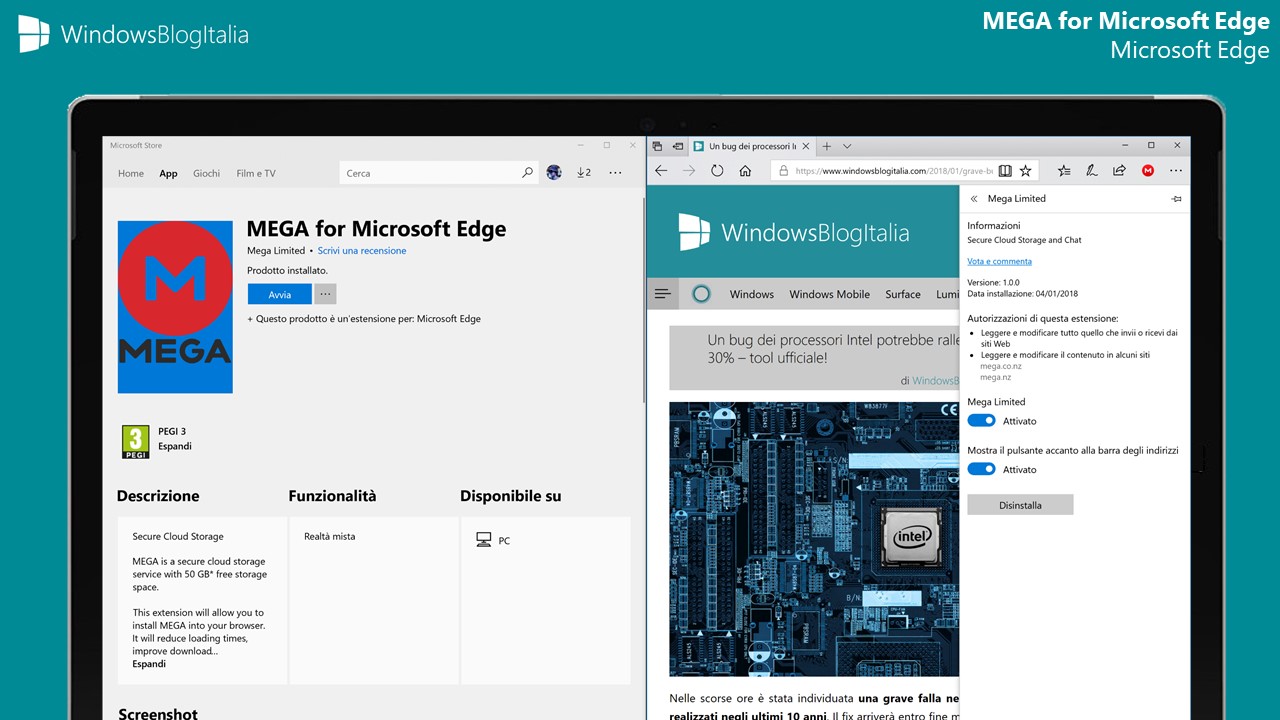1280x720 pixels.
Task: Add page to favorites star
Action: 1025,171
